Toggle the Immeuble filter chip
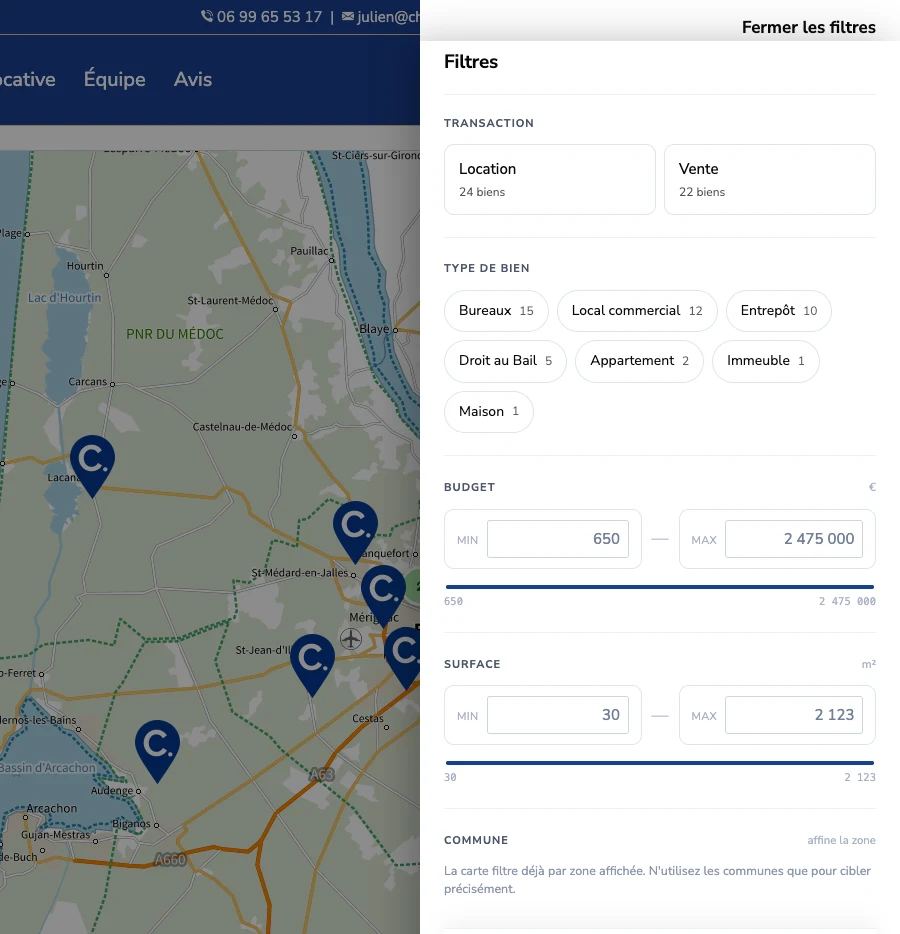The height and width of the screenshot is (934, 900). click(x=765, y=361)
